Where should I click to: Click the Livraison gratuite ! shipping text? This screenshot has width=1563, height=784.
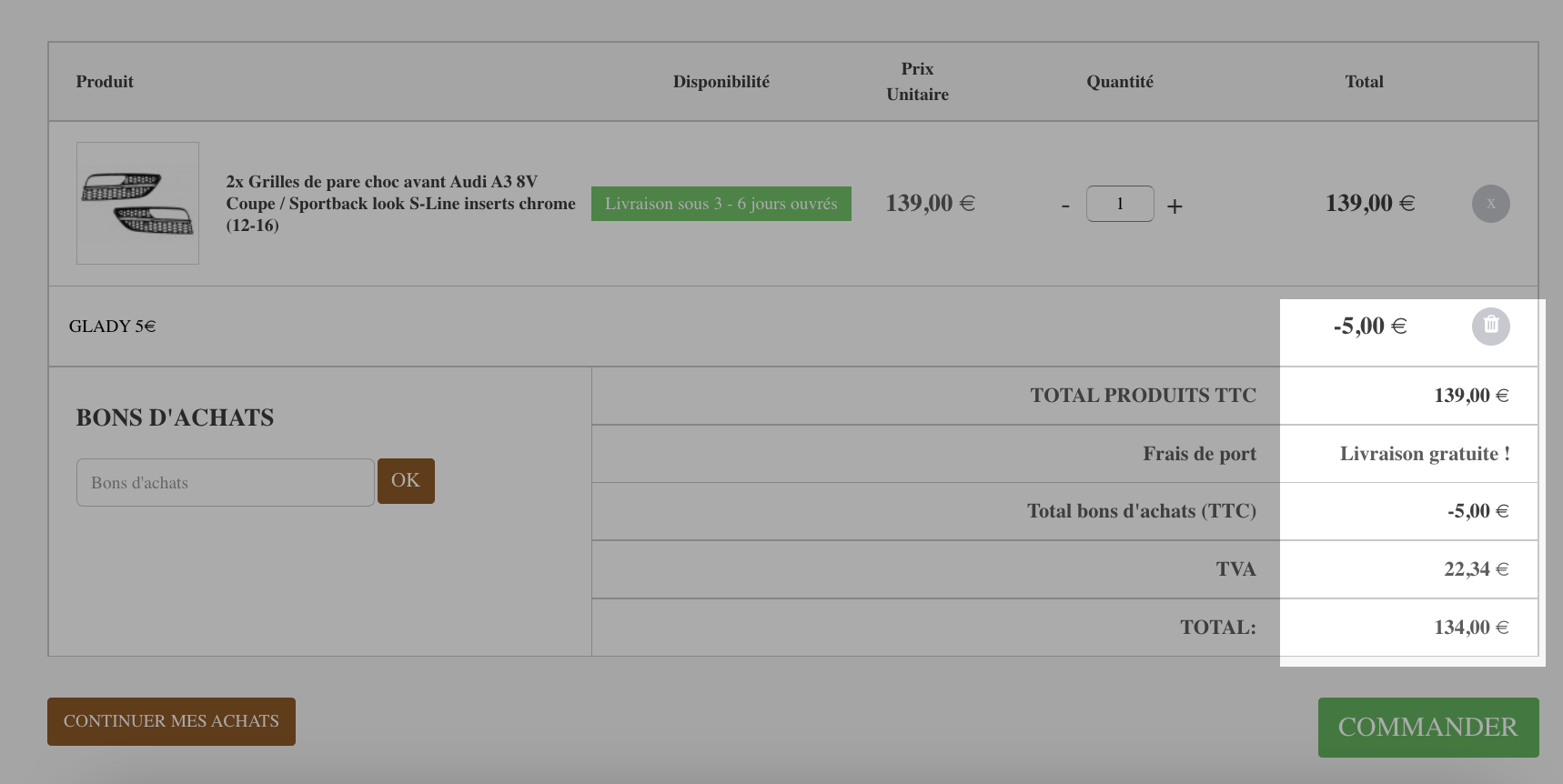point(1425,454)
